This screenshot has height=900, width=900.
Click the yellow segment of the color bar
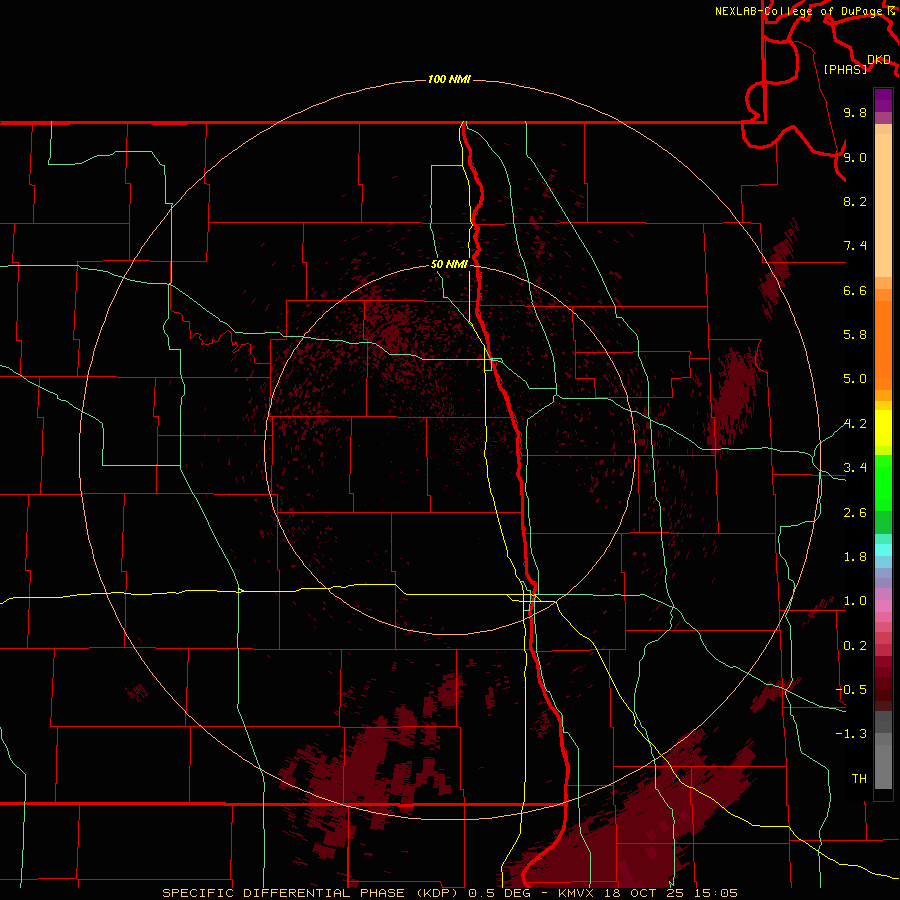883,428
